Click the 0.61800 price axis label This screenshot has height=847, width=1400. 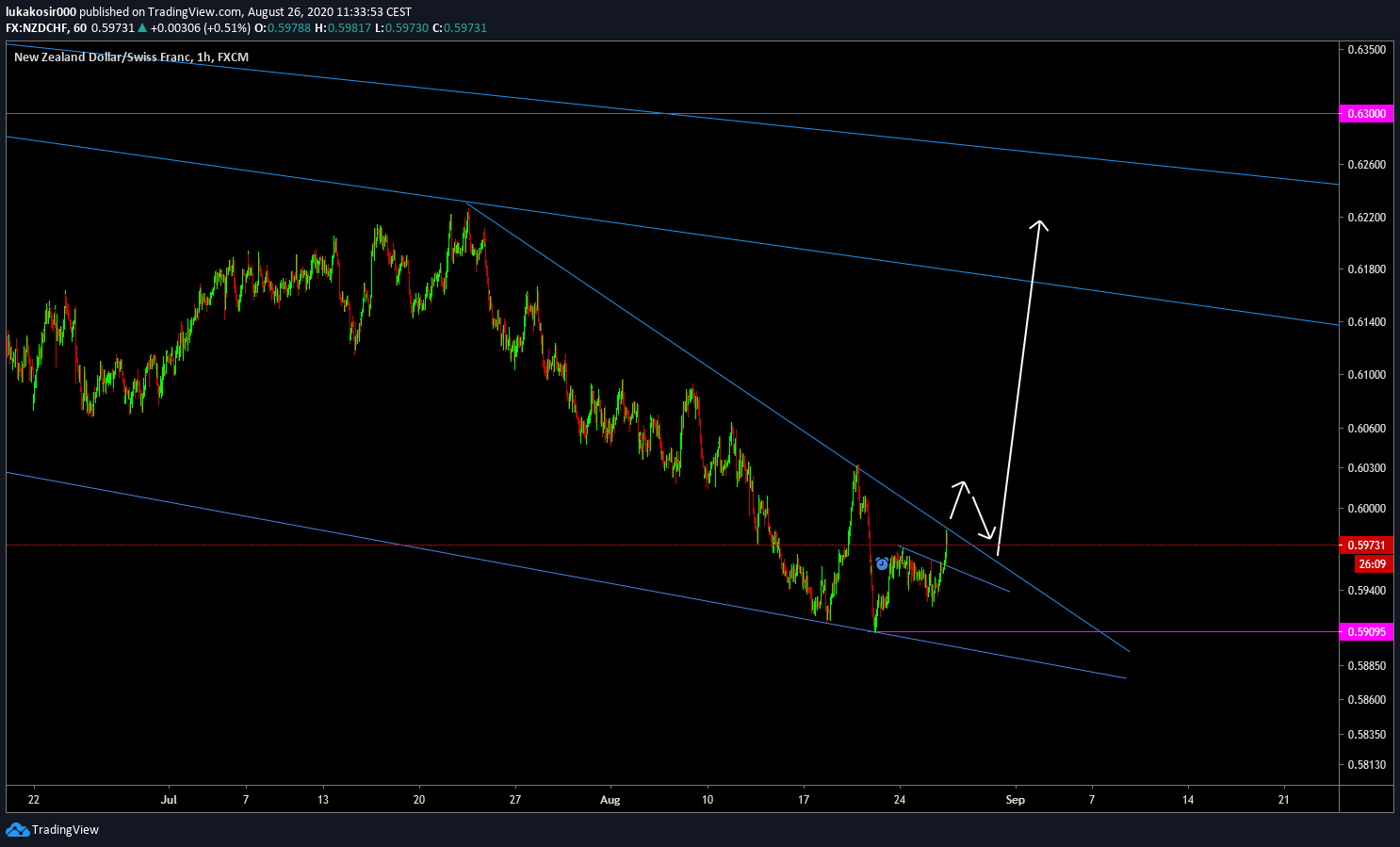point(1366,269)
